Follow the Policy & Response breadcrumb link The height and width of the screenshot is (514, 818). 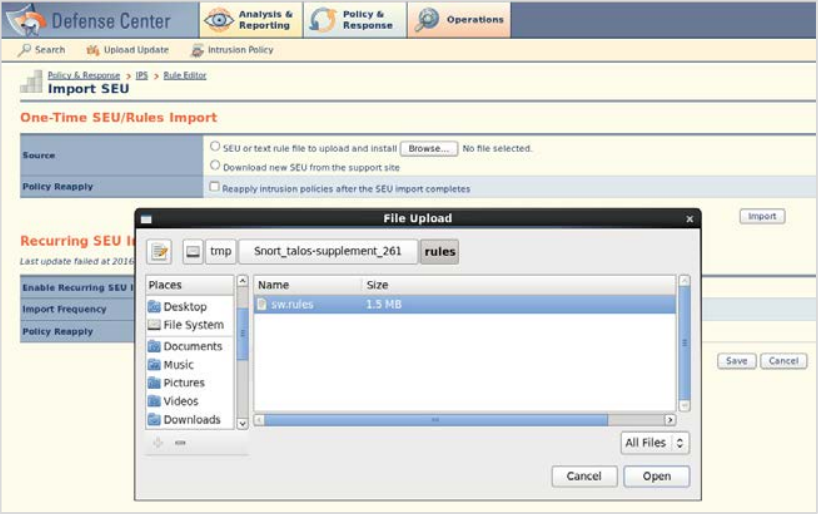[x=84, y=76]
